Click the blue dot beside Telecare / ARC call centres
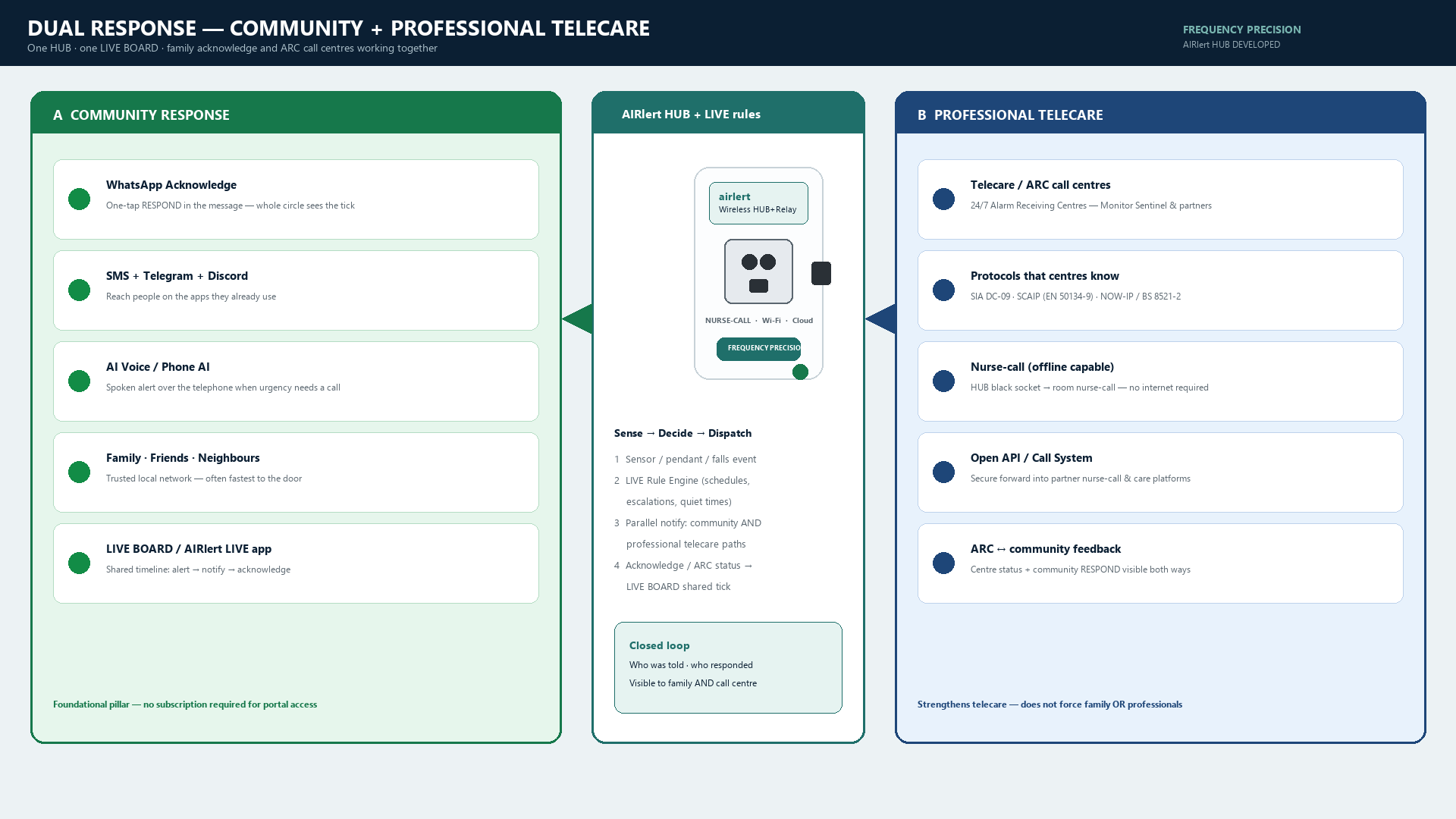 coord(943,199)
